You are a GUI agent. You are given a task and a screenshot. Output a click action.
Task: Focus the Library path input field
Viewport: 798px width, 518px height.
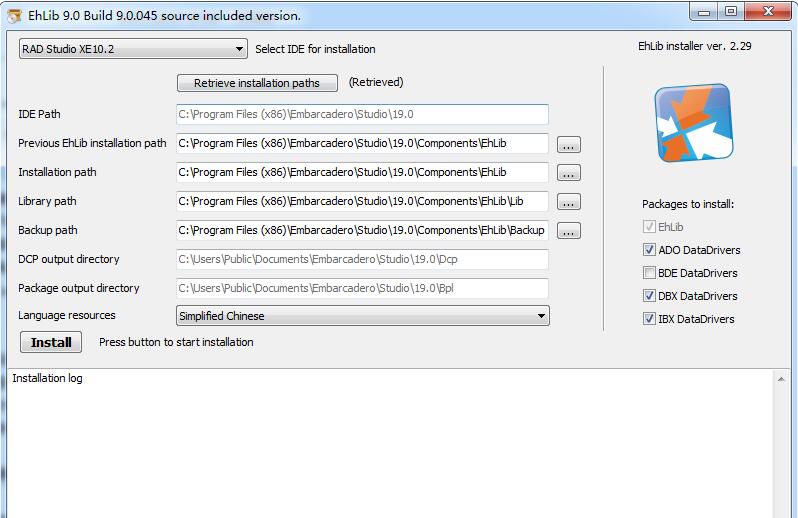(362, 201)
